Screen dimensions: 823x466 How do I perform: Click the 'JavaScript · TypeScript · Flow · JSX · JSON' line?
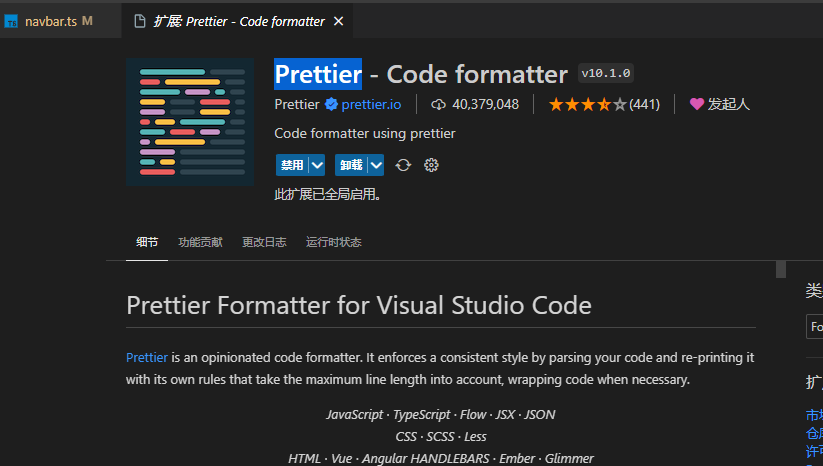point(441,415)
